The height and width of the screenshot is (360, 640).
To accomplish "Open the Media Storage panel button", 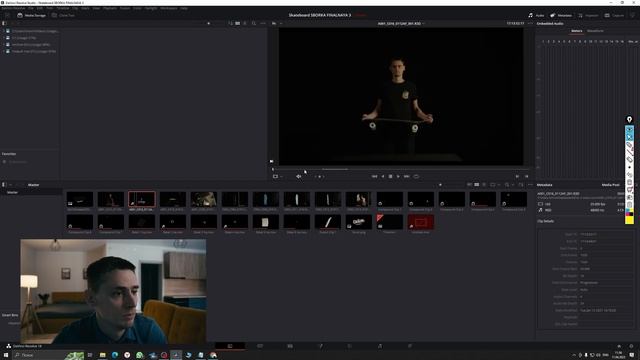I will tap(31, 15).
